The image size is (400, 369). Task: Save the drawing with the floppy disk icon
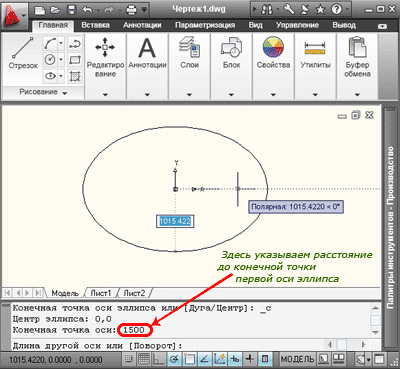(72, 10)
